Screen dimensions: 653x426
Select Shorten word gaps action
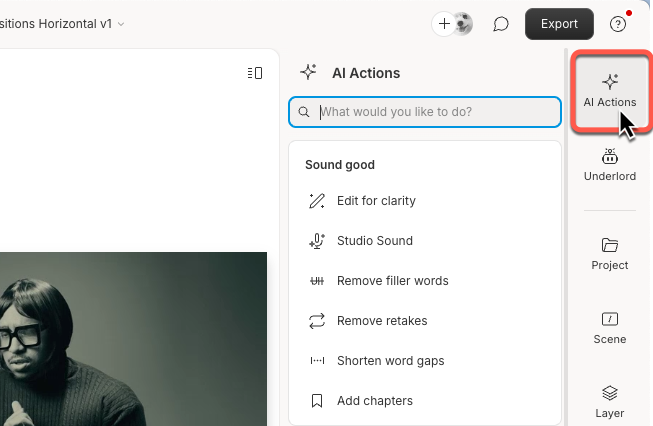point(425,361)
